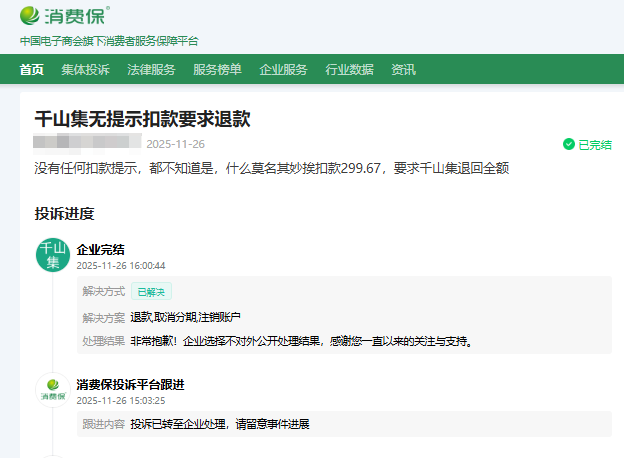This screenshot has width=624, height=458.
Task: Open the 企业服务 menu item
Action: click(283, 70)
